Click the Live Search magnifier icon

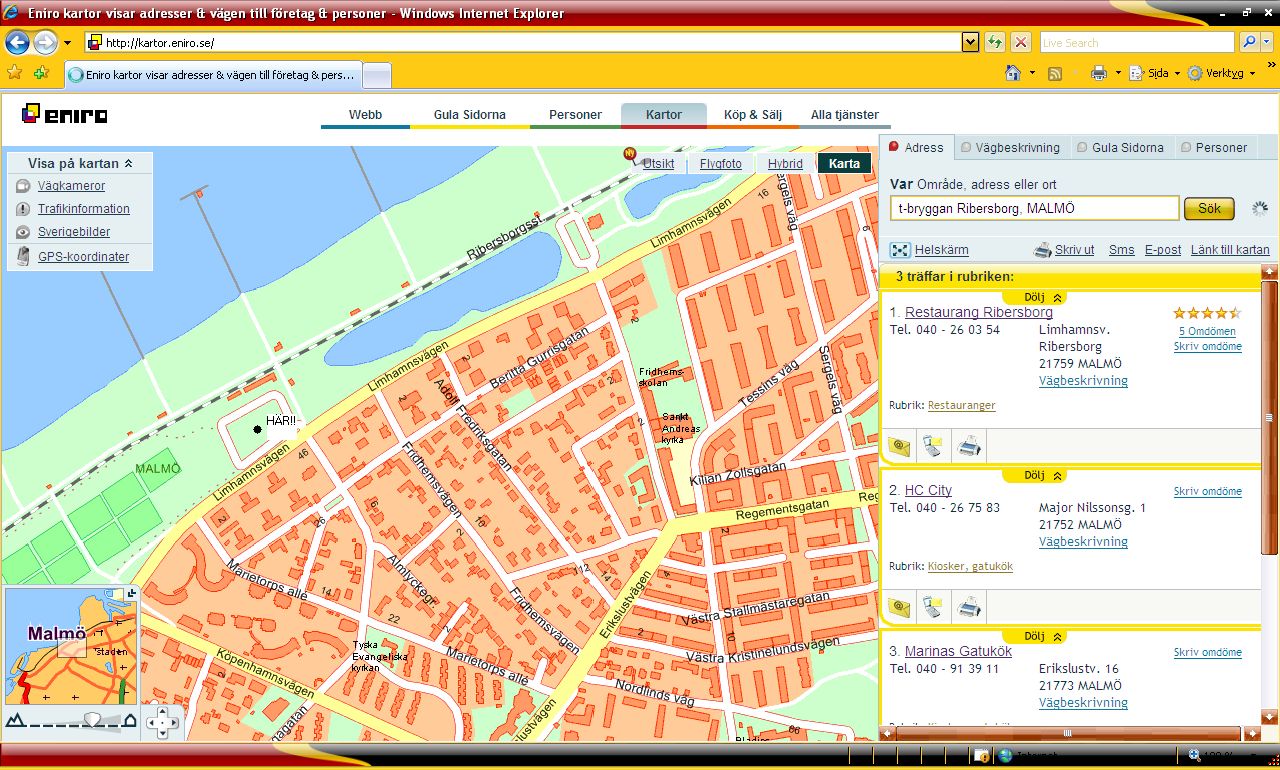[1249, 42]
